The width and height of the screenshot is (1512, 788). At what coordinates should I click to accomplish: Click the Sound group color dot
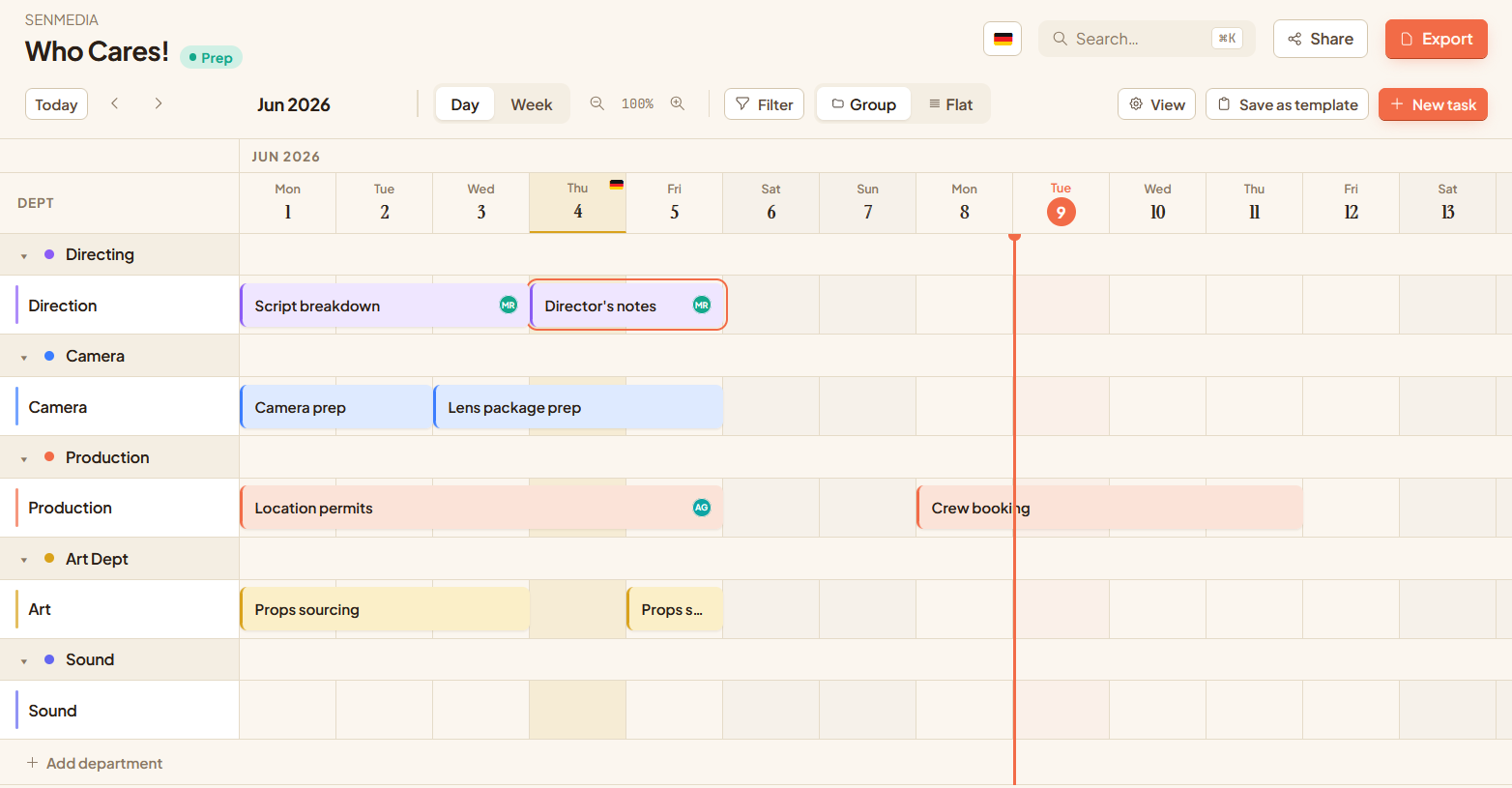tap(49, 659)
